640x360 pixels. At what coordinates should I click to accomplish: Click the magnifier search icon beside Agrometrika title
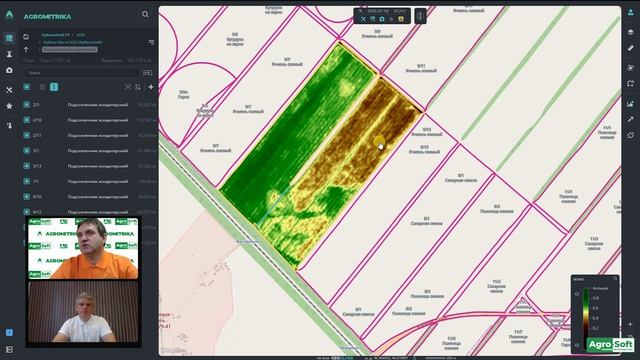tap(145, 14)
